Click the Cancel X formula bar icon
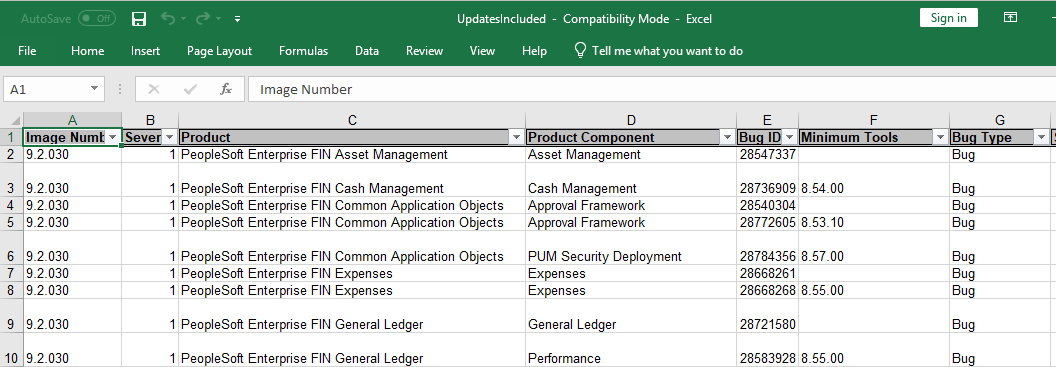 tap(154, 89)
